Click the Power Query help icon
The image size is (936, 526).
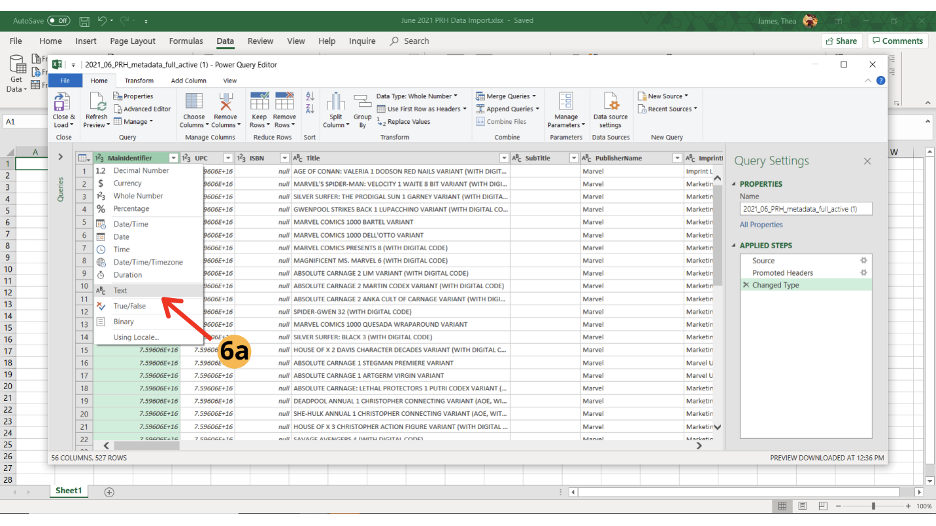click(x=880, y=81)
